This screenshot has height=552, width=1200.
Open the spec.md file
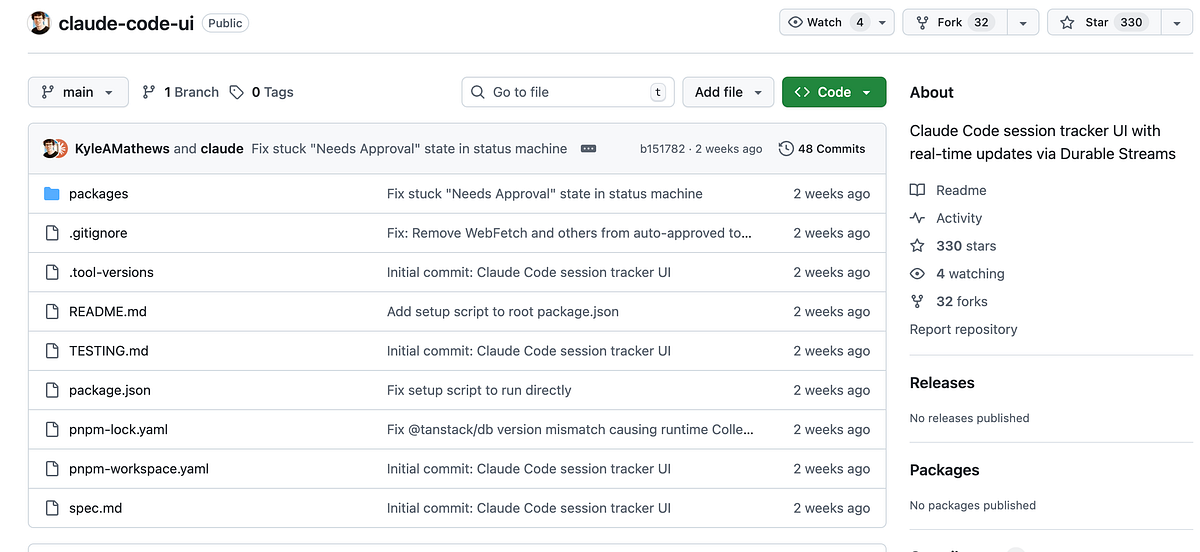click(95, 508)
